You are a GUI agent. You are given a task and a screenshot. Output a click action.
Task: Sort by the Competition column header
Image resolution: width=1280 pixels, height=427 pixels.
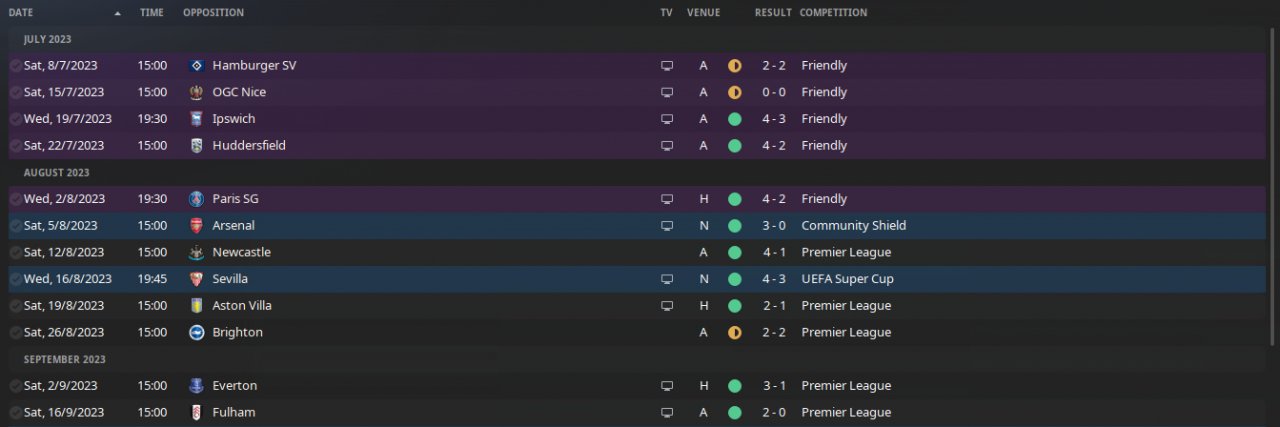pyautogui.click(x=833, y=13)
